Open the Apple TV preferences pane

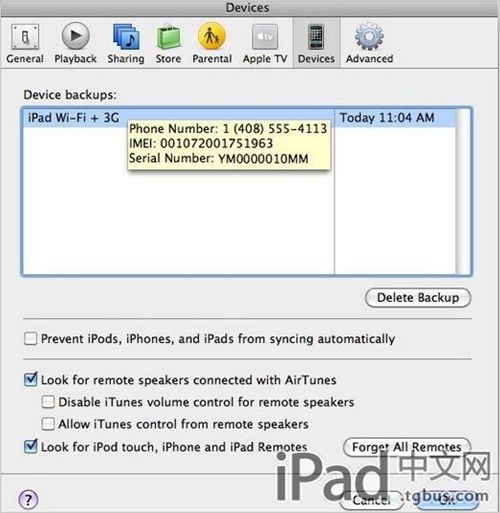pos(265,44)
